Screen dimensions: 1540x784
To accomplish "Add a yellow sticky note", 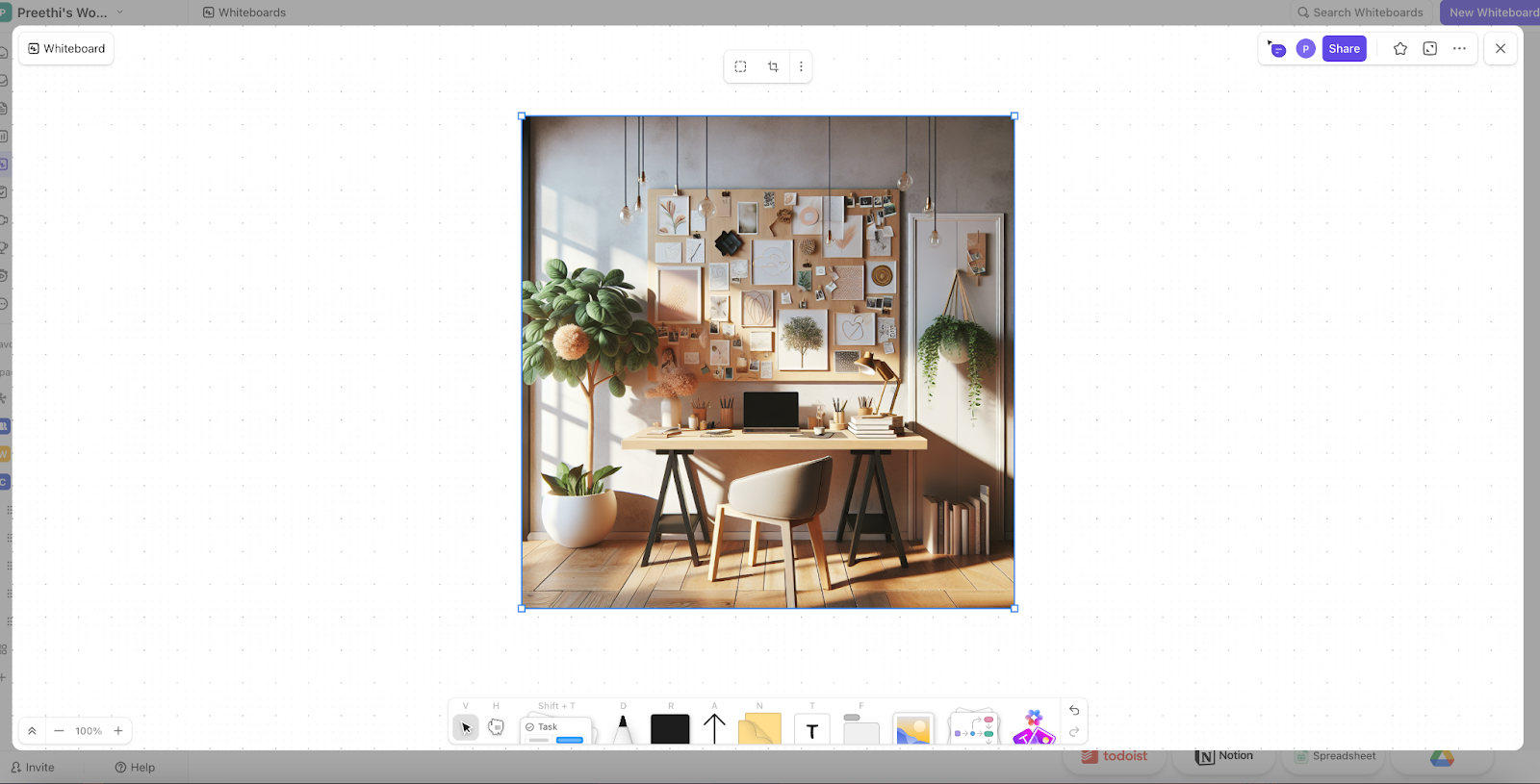I will click(759, 730).
